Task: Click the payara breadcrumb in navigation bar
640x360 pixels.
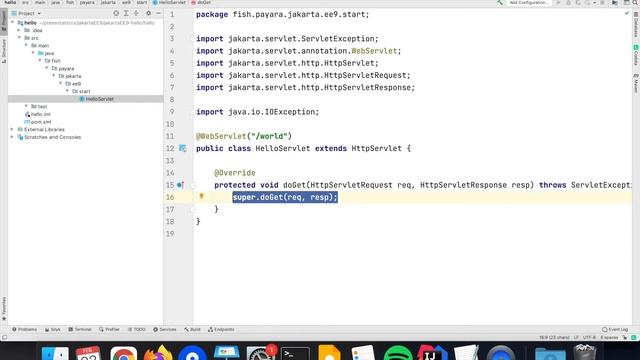Action: point(87,2)
